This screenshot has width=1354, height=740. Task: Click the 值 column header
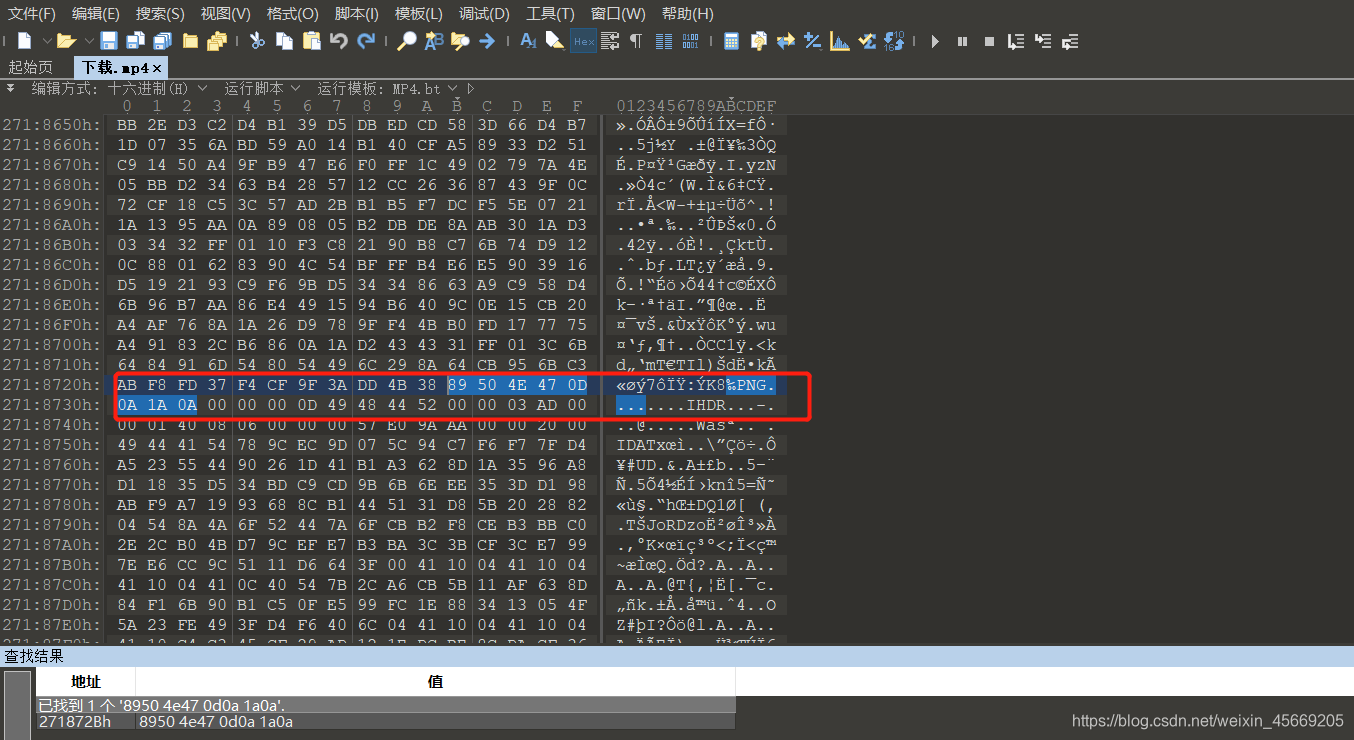coord(435,681)
